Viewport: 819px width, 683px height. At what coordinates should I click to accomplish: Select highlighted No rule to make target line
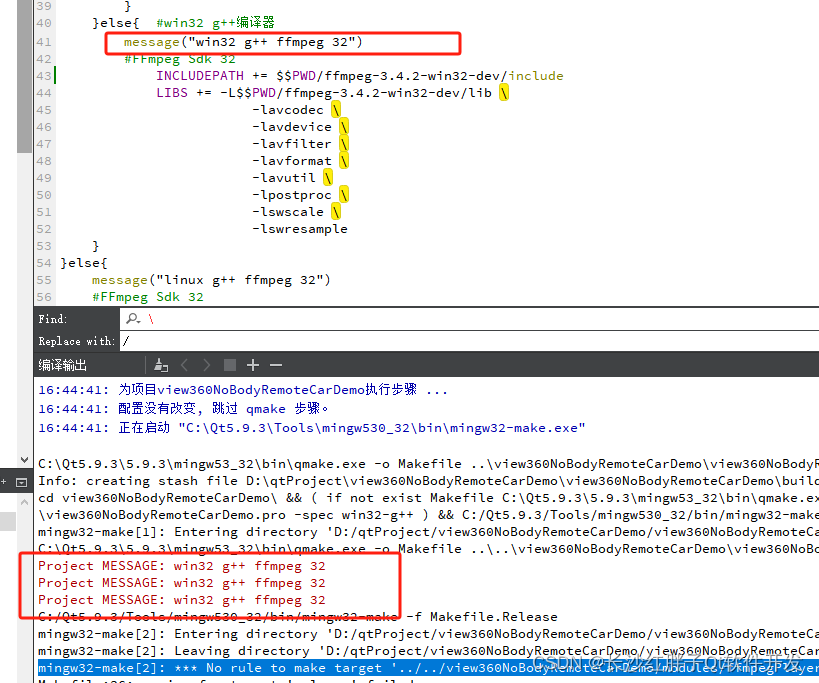pos(428,668)
